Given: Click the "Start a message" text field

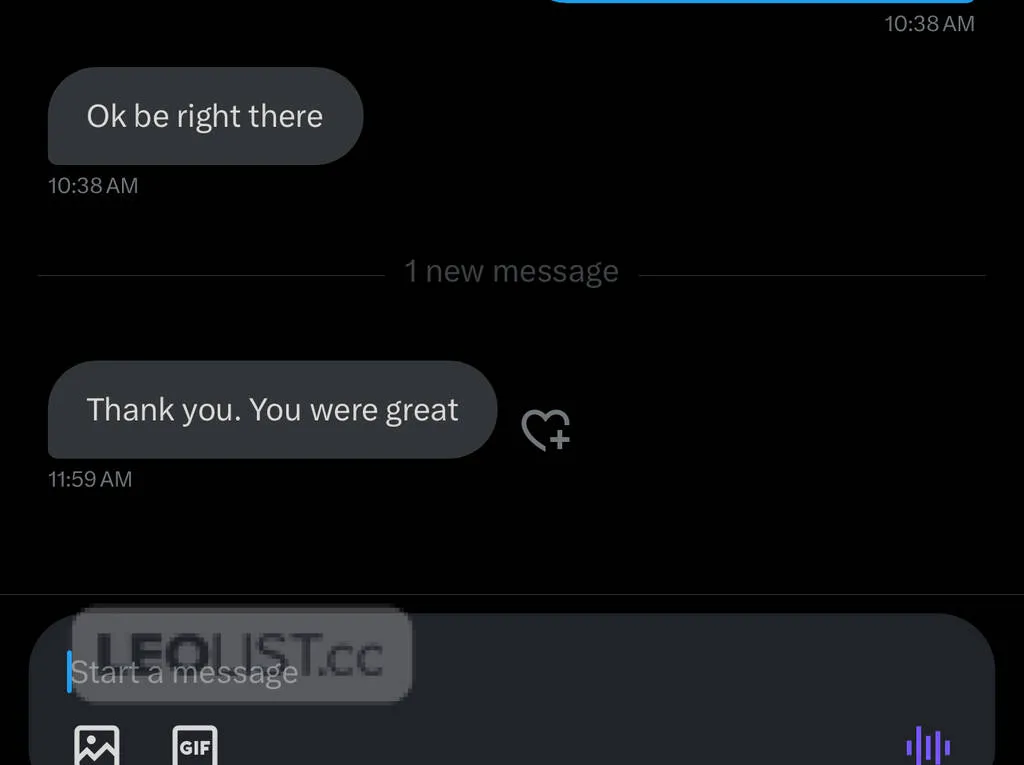Looking at the screenshot, I should 512,672.
